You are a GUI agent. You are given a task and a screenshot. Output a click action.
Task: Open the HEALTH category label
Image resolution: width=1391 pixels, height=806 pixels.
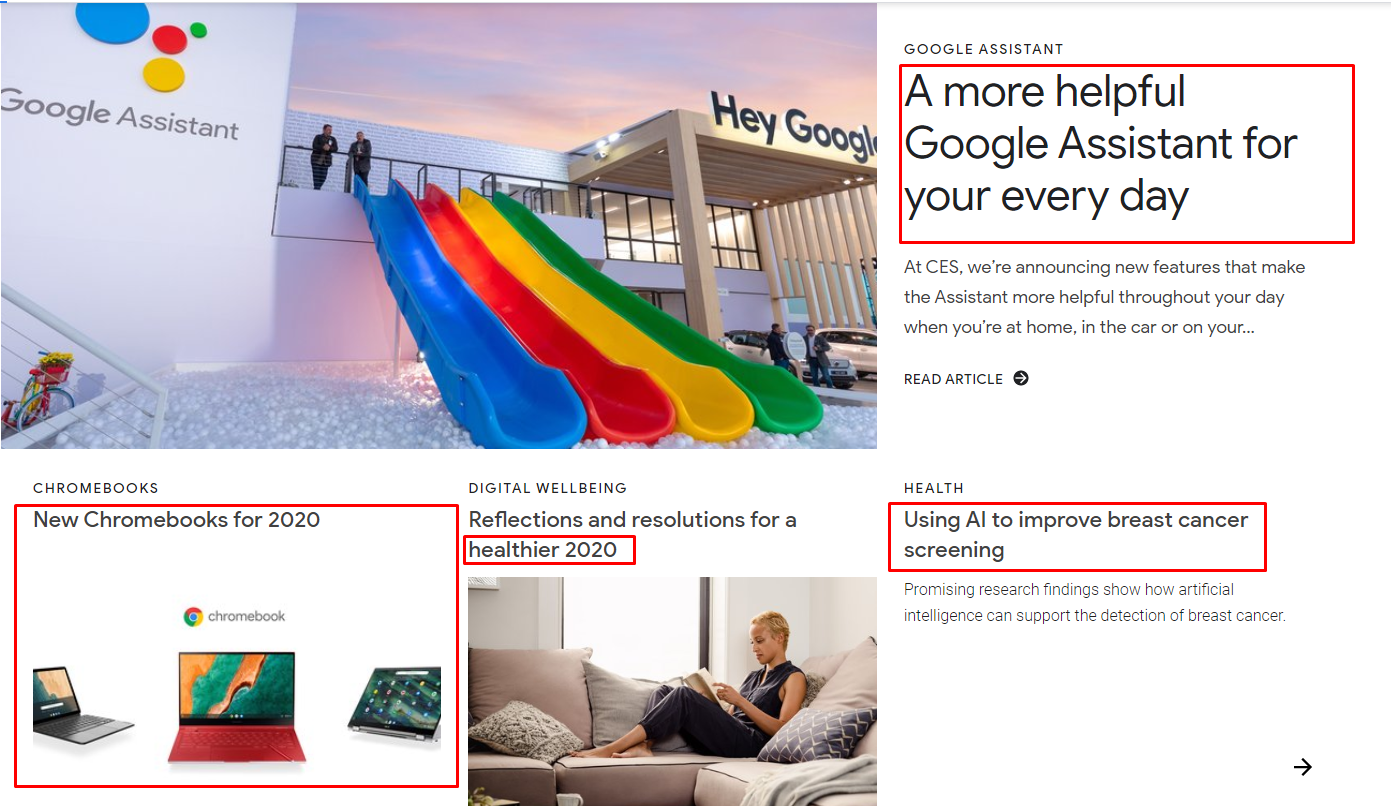(934, 488)
